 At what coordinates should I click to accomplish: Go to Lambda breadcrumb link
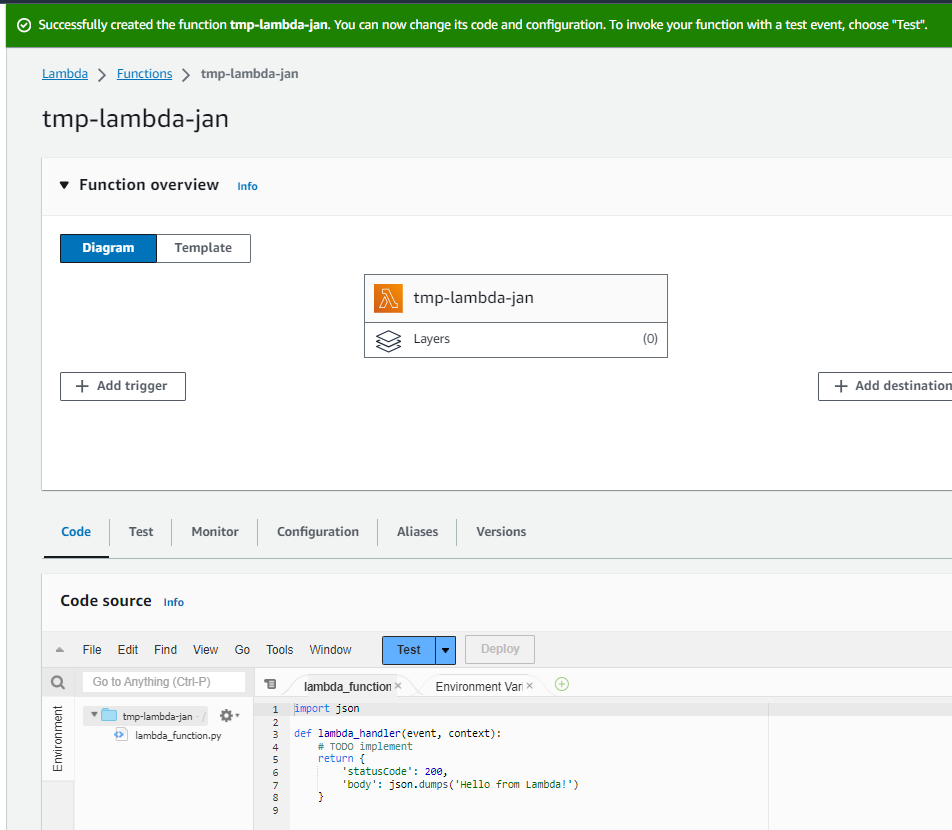(x=65, y=74)
